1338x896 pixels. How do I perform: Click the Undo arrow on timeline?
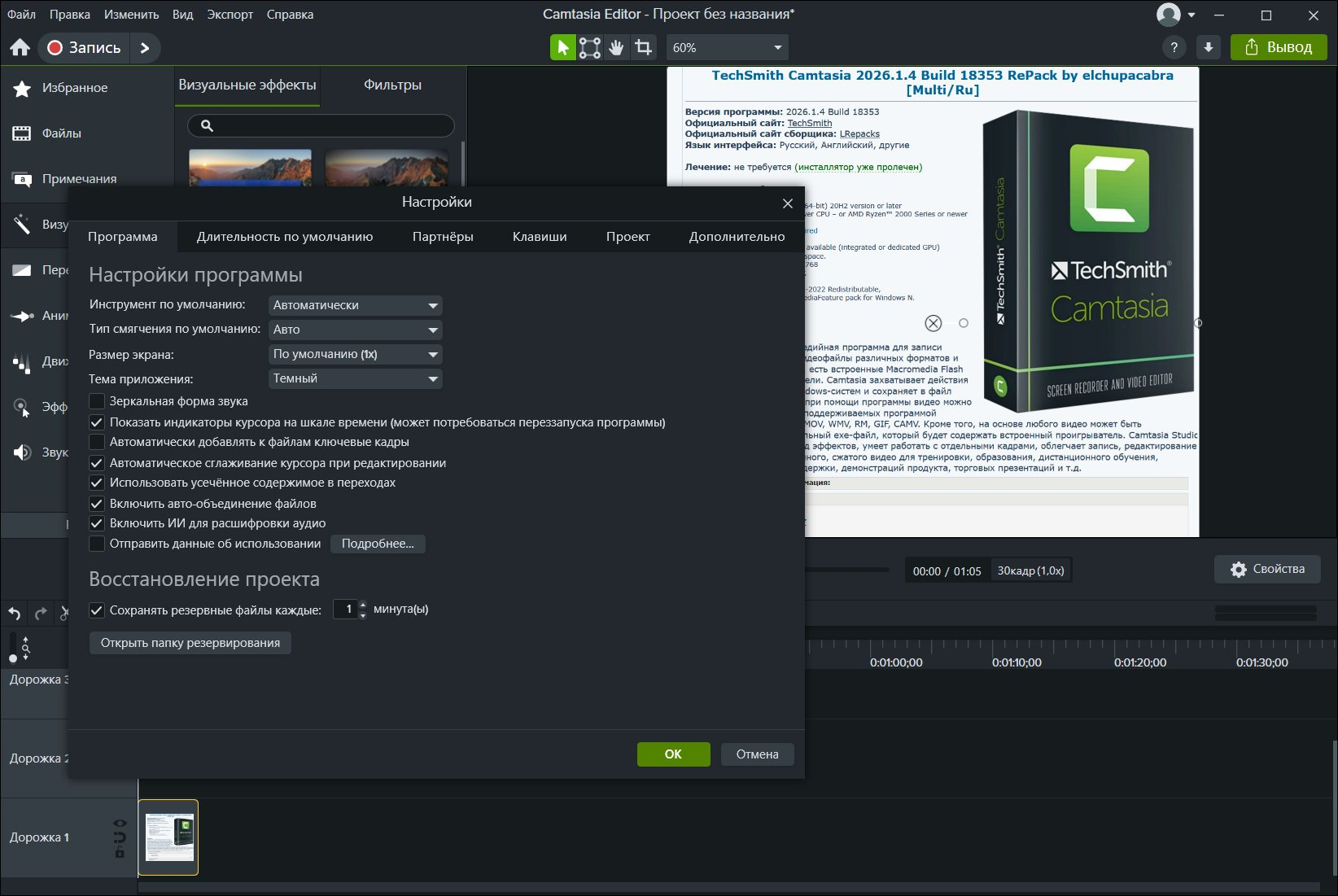click(x=14, y=614)
